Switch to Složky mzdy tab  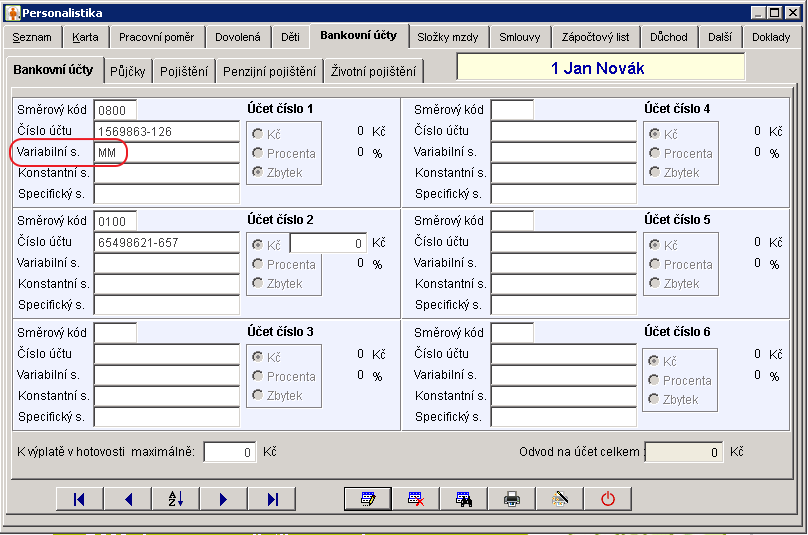[448, 37]
